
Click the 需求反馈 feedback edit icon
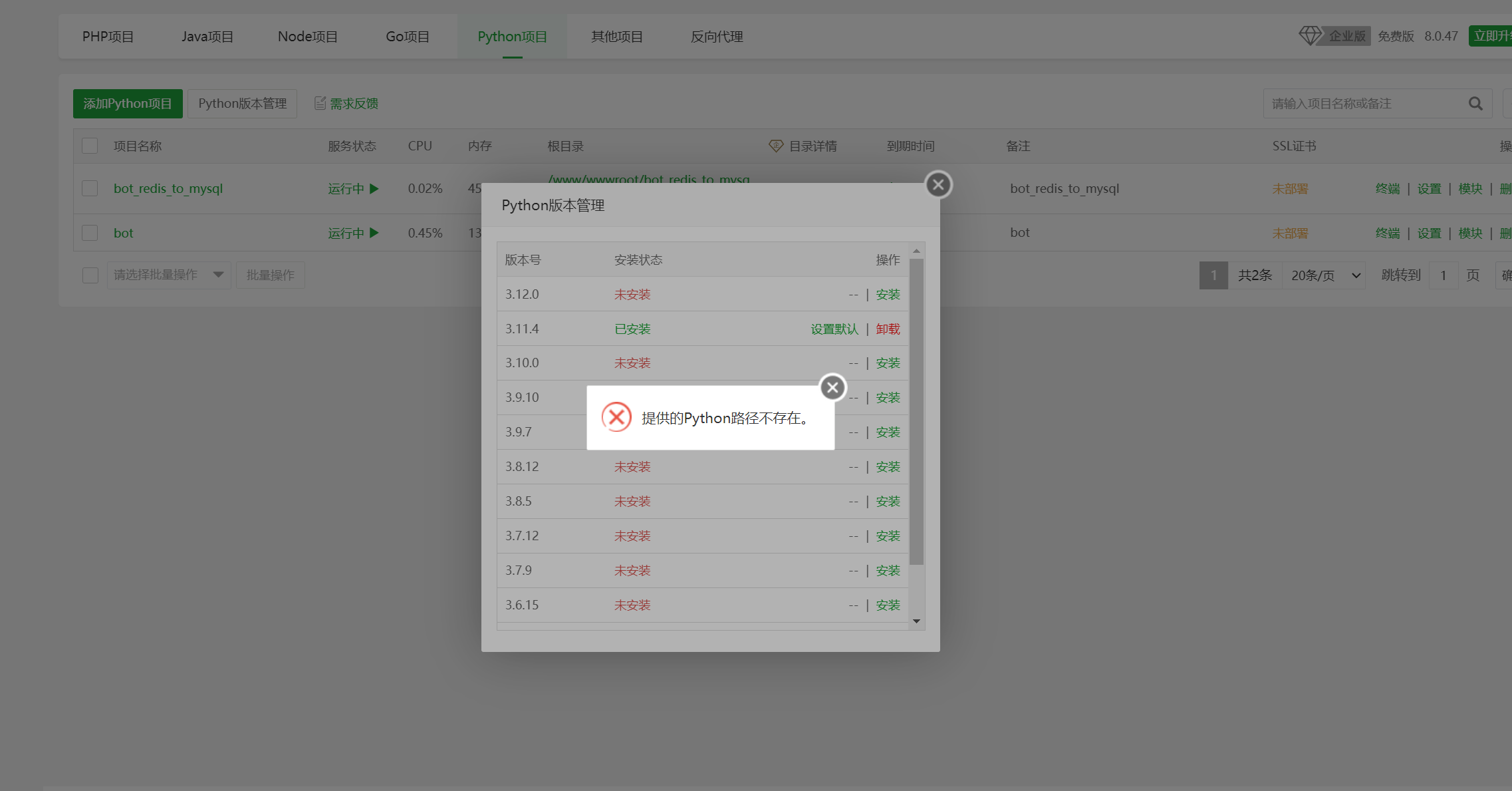[320, 103]
